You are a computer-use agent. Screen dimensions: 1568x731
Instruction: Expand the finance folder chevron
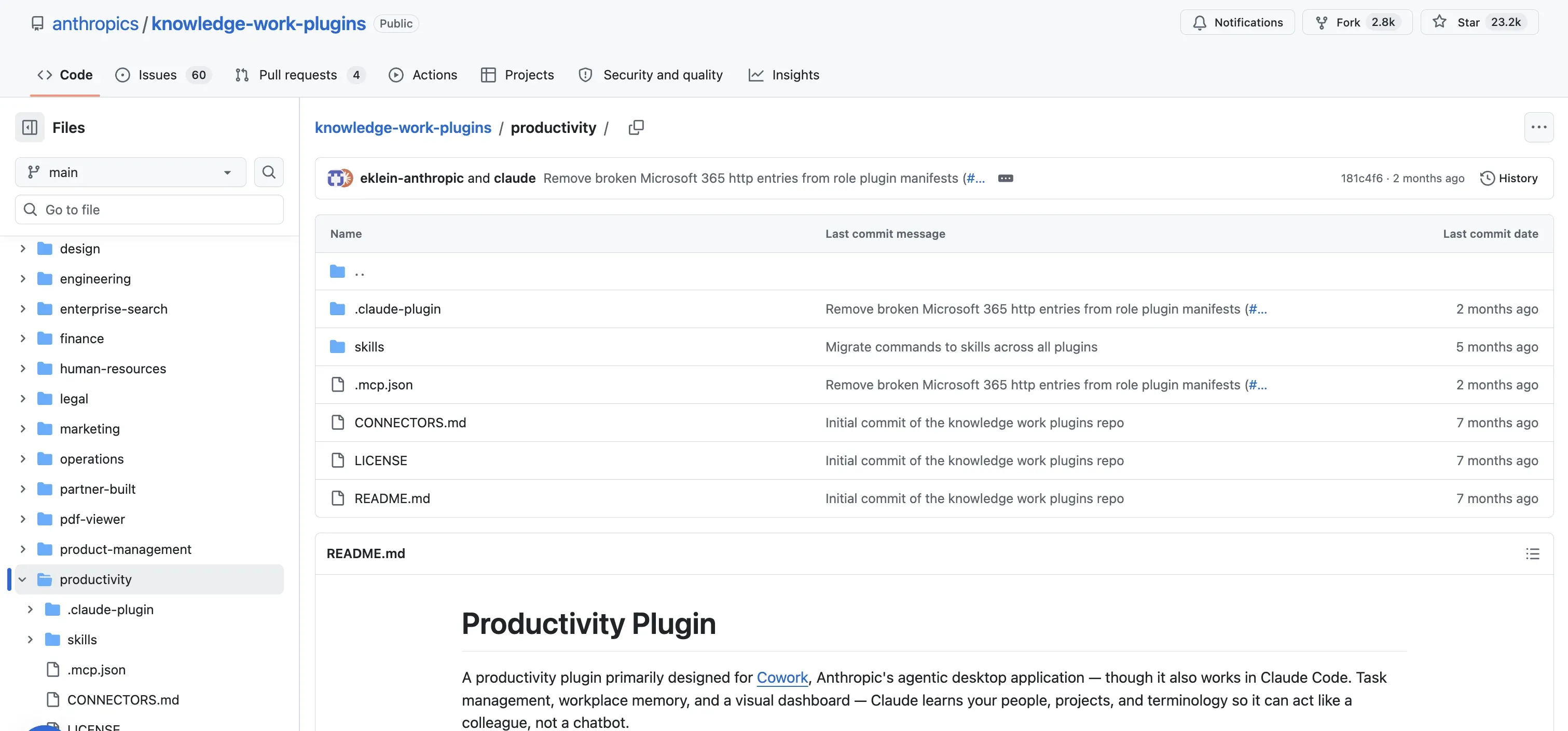[22, 339]
